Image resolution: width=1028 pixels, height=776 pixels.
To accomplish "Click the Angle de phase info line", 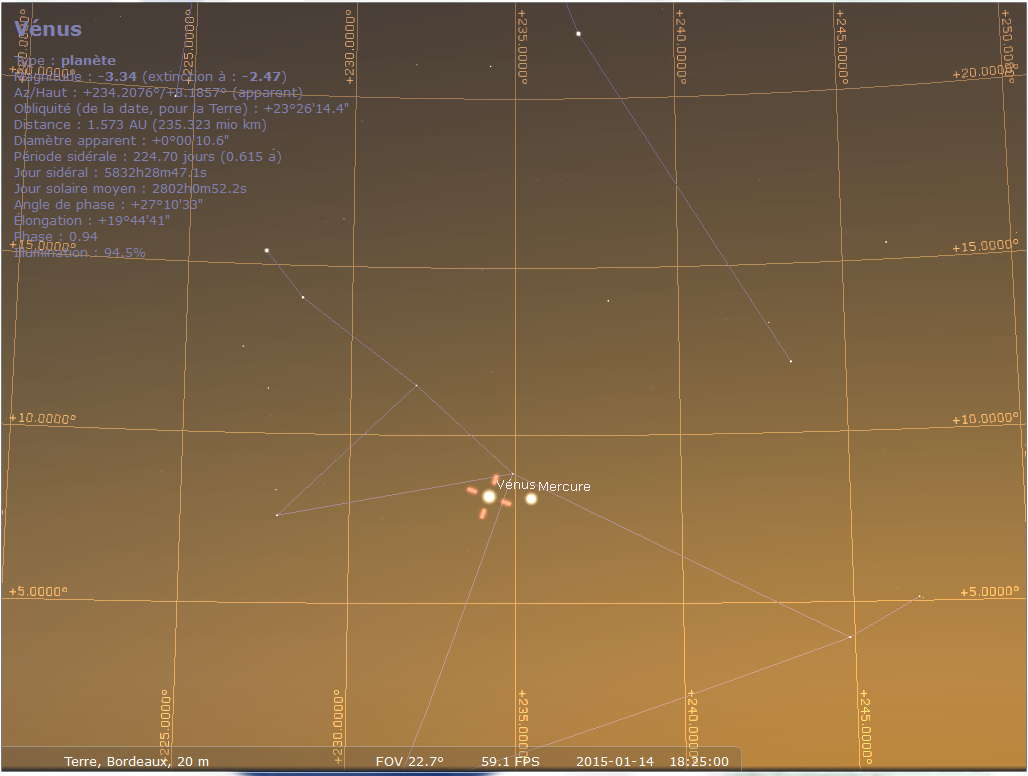I will tap(109, 205).
